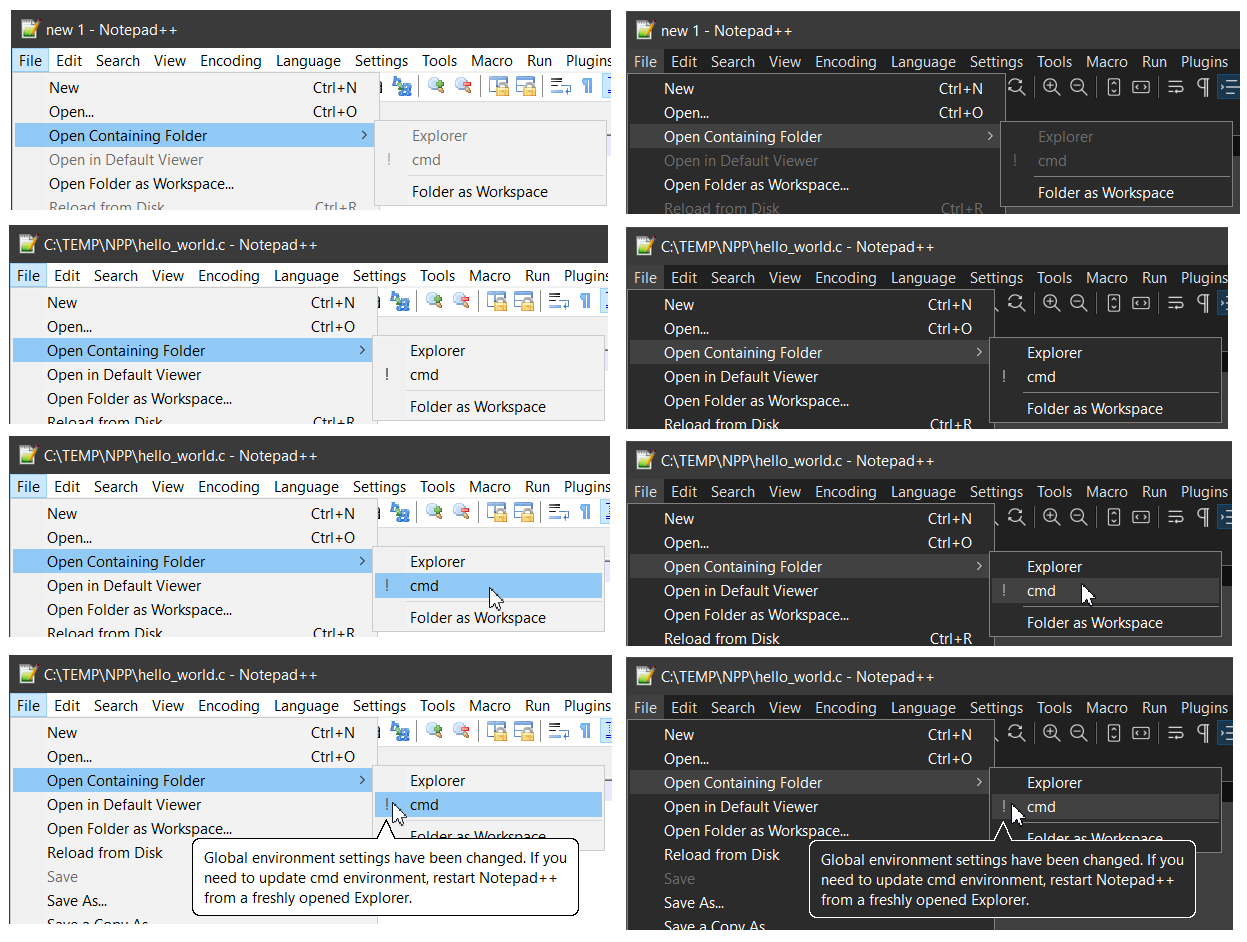Select Explorer from the submenu
The width and height of the screenshot is (1247, 942).
437,350
